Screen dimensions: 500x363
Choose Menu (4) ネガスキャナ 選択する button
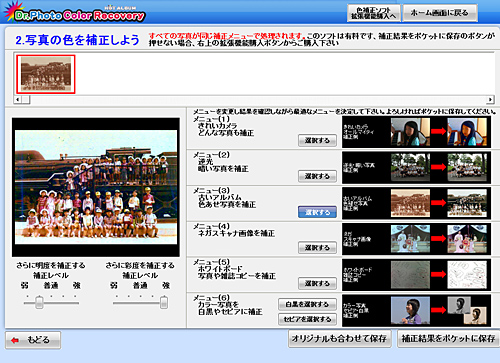pos(317,248)
